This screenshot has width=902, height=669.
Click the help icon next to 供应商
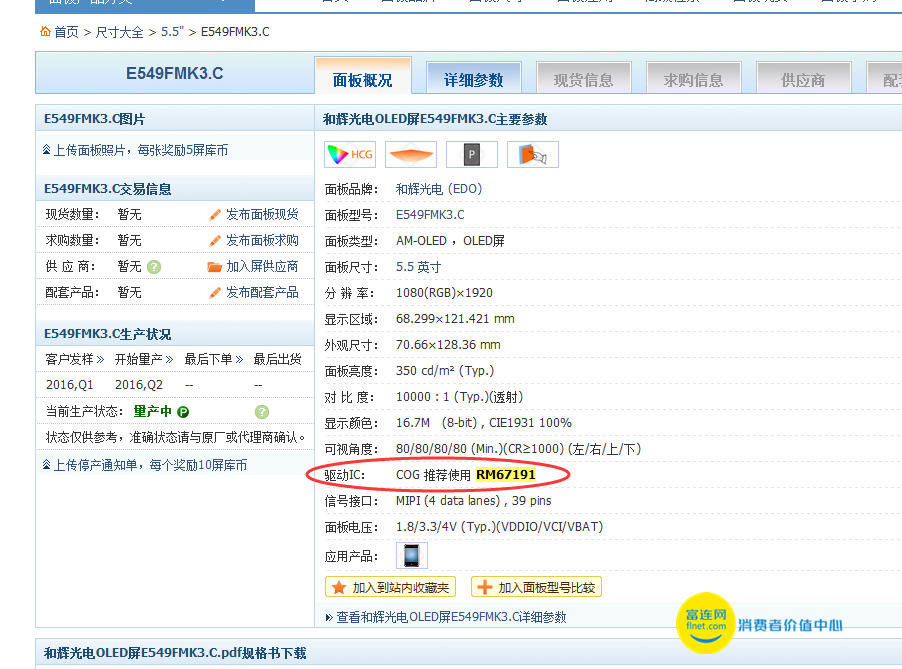[154, 267]
